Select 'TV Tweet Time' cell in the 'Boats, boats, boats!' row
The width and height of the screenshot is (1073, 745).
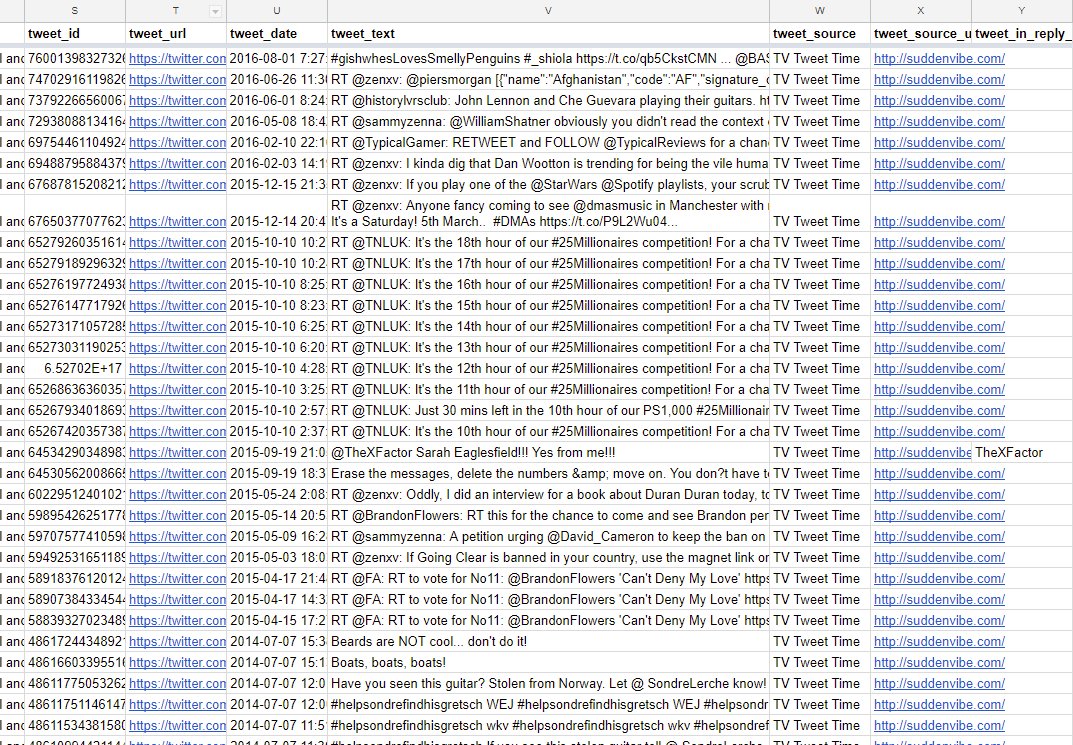coord(819,662)
